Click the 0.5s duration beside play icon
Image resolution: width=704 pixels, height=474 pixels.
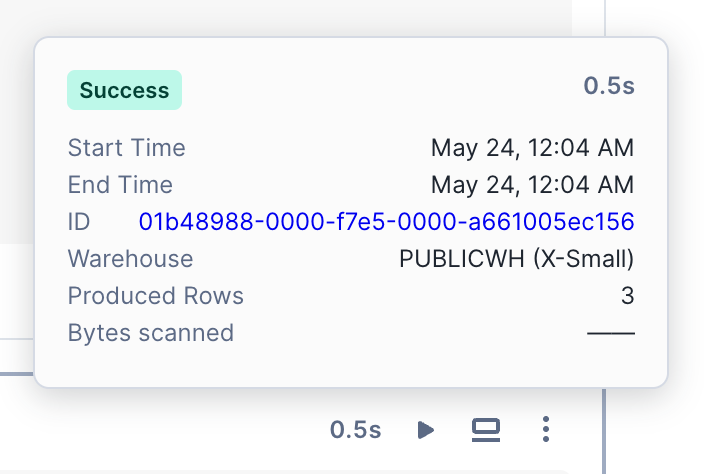coord(356,430)
